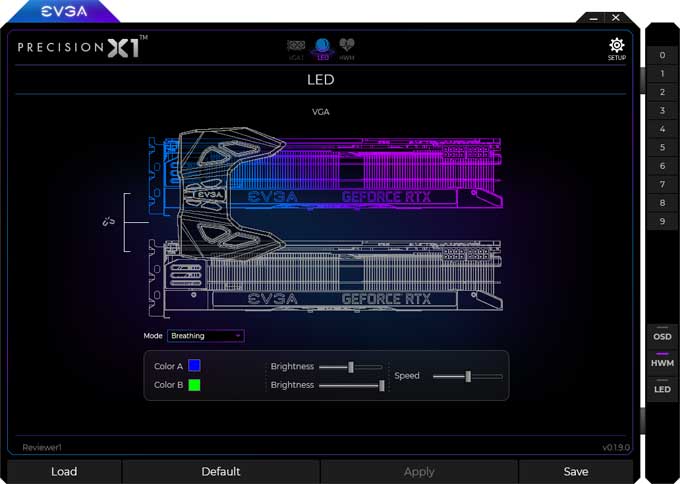Click the version v0.1.9.0 label
This screenshot has height=484, width=680.
[x=616, y=447]
